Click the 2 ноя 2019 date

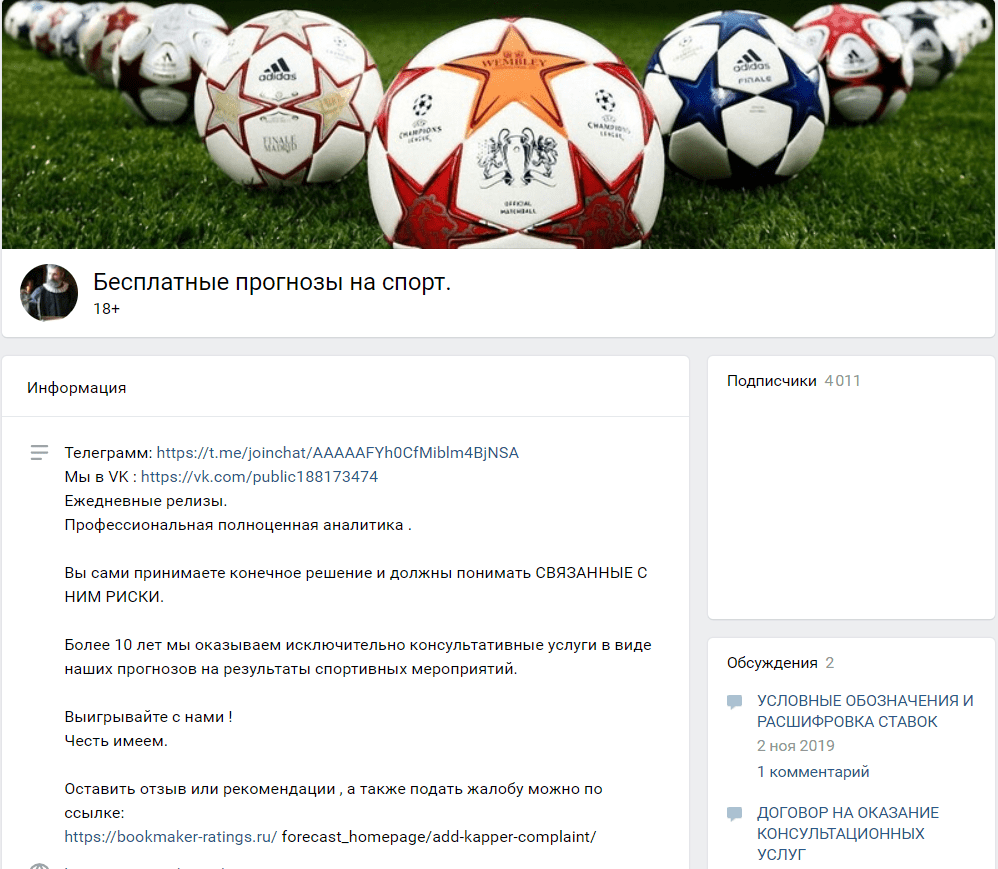pyautogui.click(x=796, y=745)
